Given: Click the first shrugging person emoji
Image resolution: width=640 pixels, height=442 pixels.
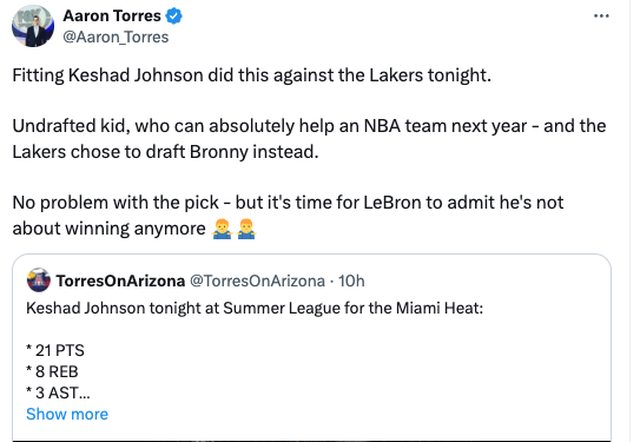Looking at the screenshot, I should click(x=220, y=228).
